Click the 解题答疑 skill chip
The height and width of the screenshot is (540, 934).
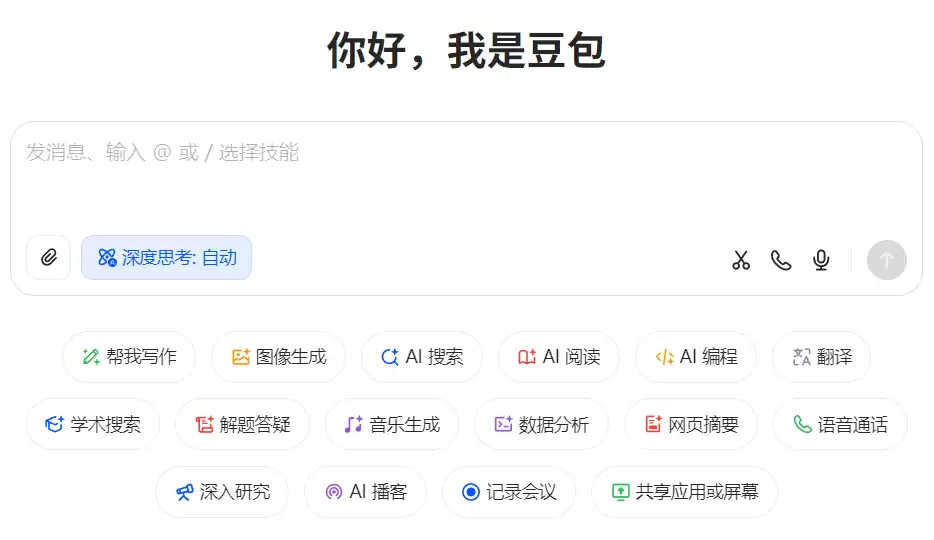[242, 424]
